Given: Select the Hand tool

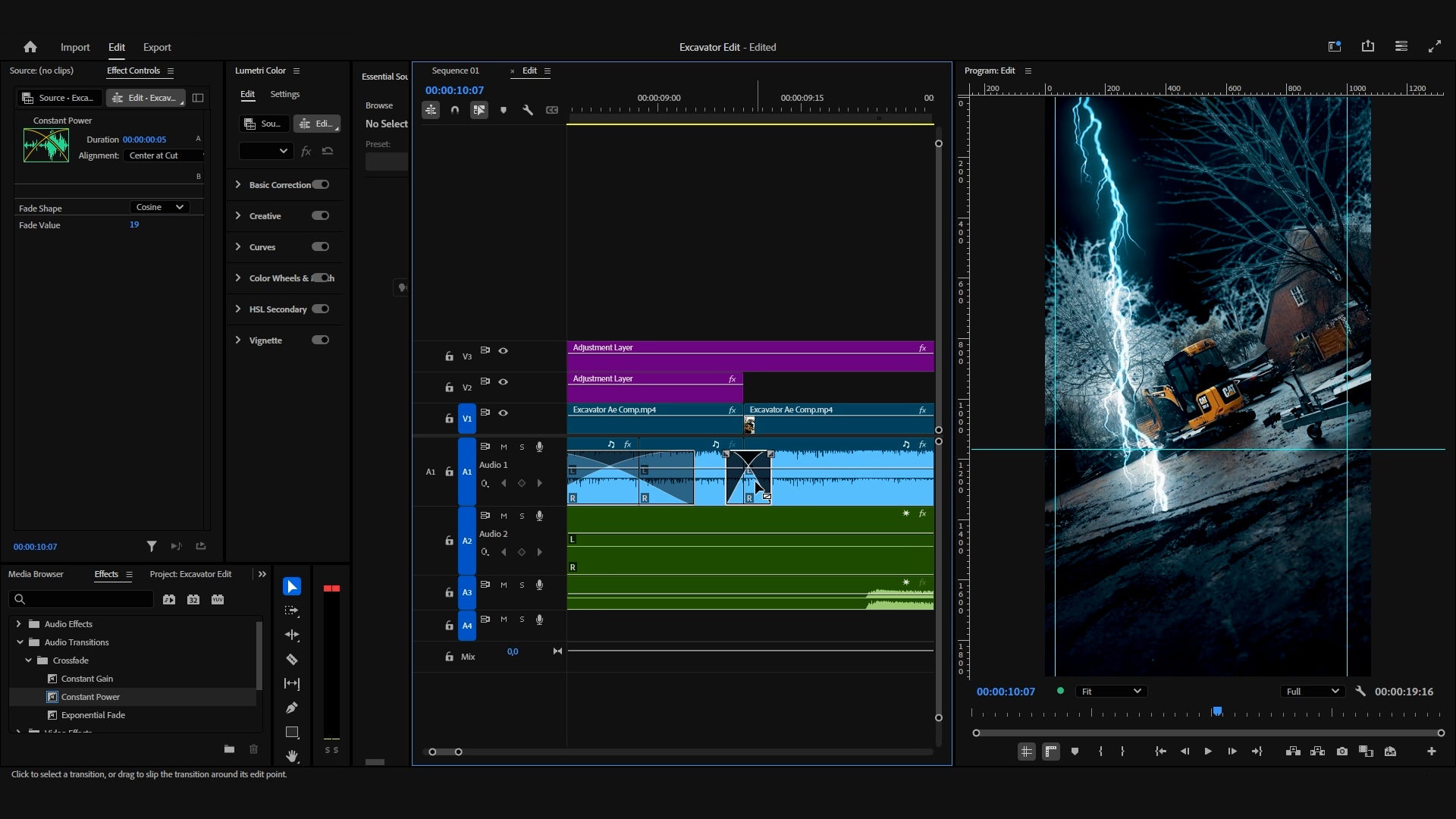Looking at the screenshot, I should pos(292,756).
